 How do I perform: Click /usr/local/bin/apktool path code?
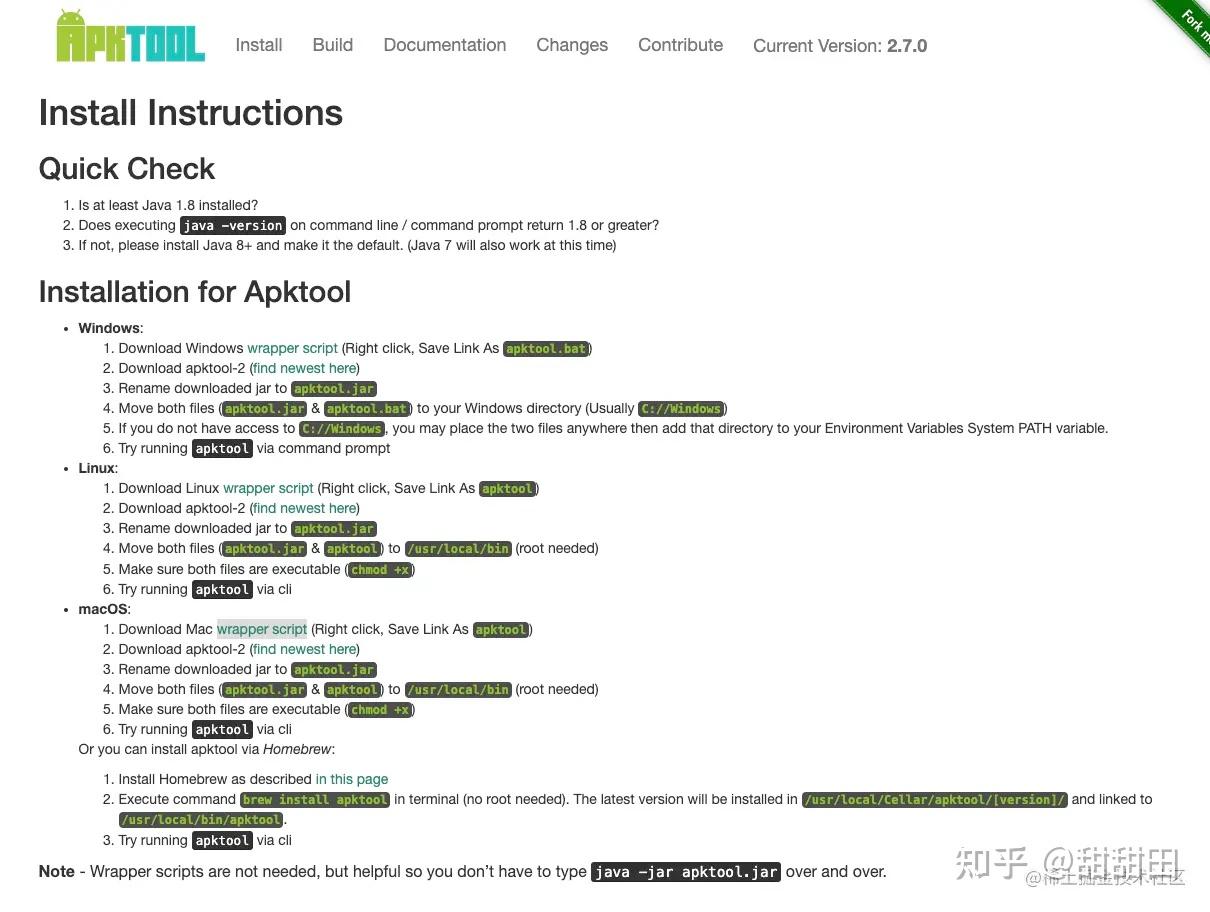[x=201, y=820]
